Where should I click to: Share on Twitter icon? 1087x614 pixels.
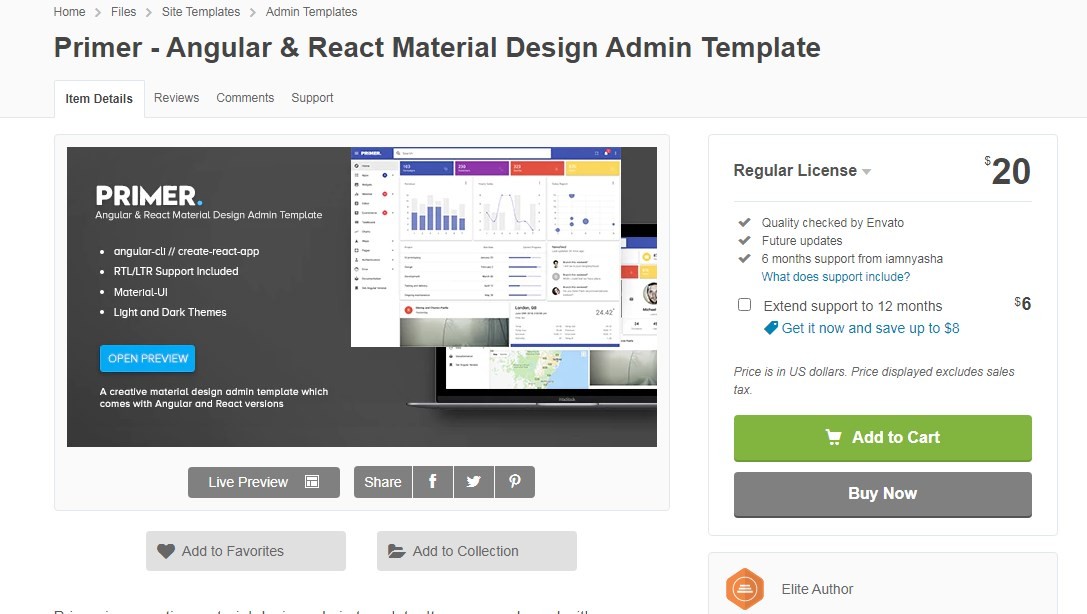(x=473, y=482)
